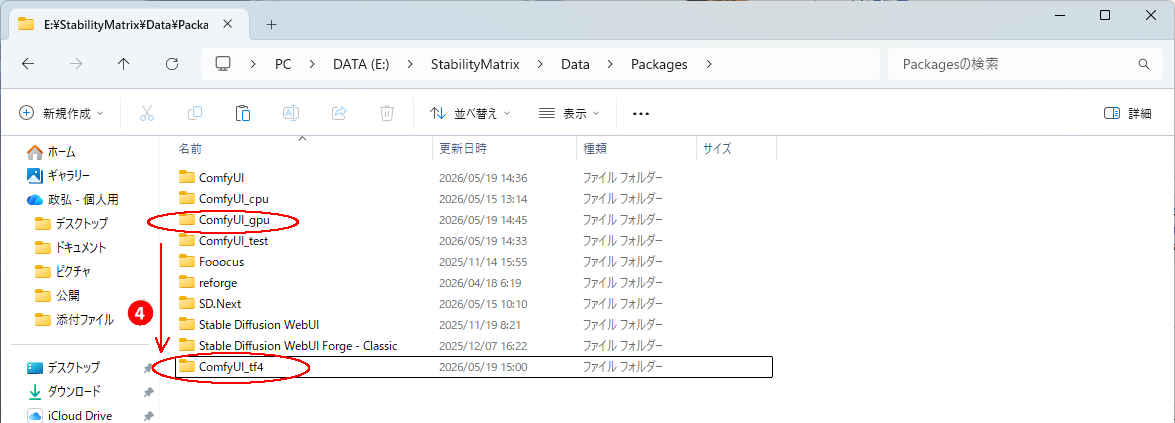Expand chevron after StabilityMatrix breadcrumb
The width and height of the screenshot is (1175, 423).
point(540,64)
